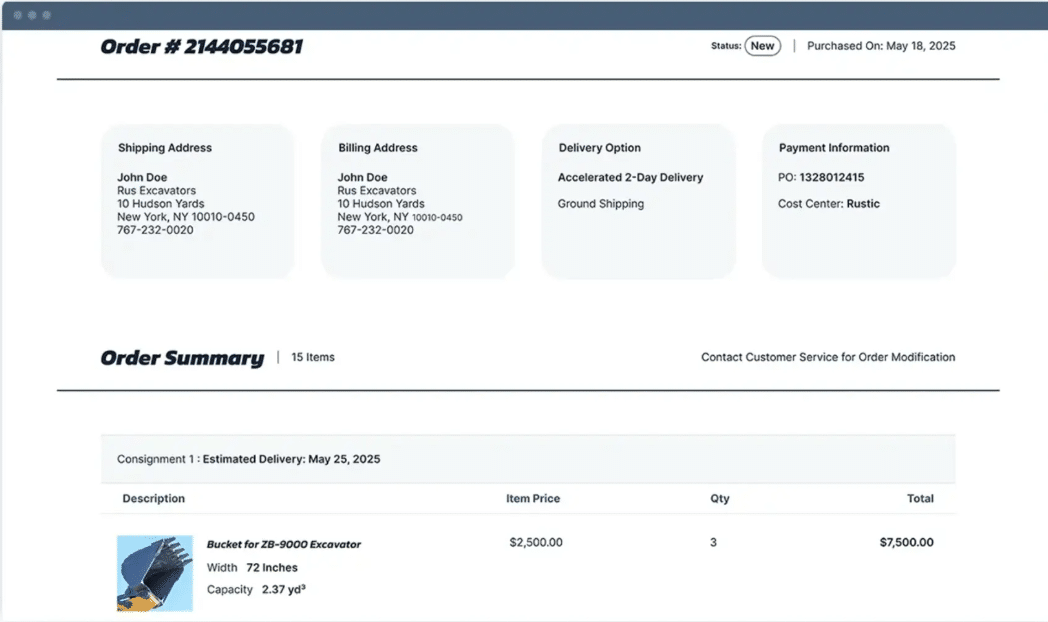The width and height of the screenshot is (1048, 622).
Task: Click the 15 Items count label
Action: click(x=313, y=357)
